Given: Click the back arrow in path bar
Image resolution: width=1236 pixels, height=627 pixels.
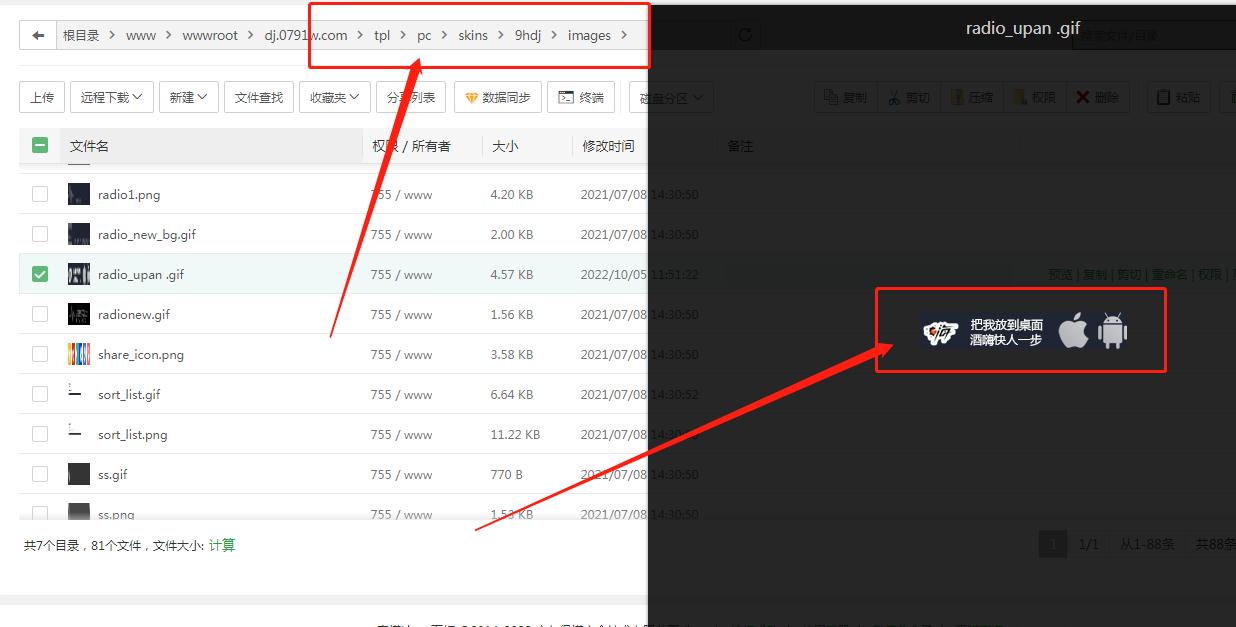Looking at the screenshot, I should click(38, 35).
